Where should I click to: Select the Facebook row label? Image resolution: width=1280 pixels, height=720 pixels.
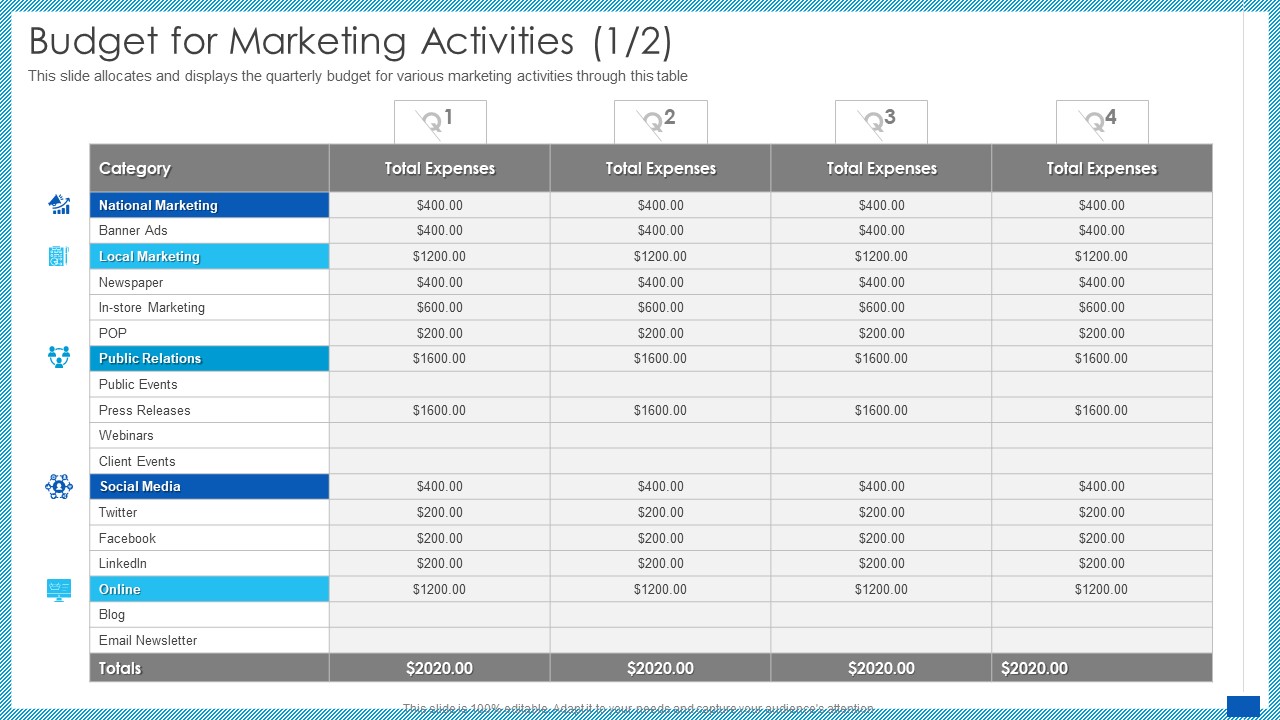[x=210, y=538]
